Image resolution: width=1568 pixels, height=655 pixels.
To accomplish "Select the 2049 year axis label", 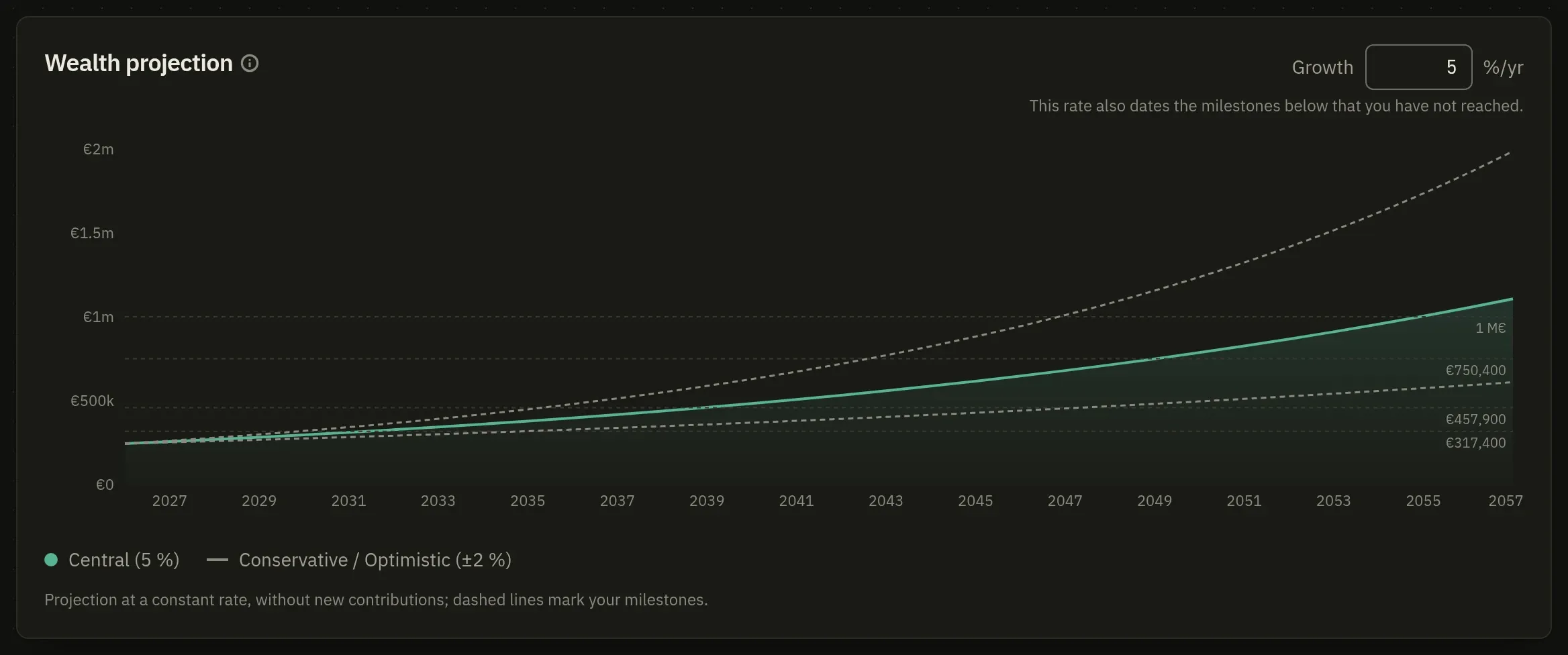I will (1155, 501).
